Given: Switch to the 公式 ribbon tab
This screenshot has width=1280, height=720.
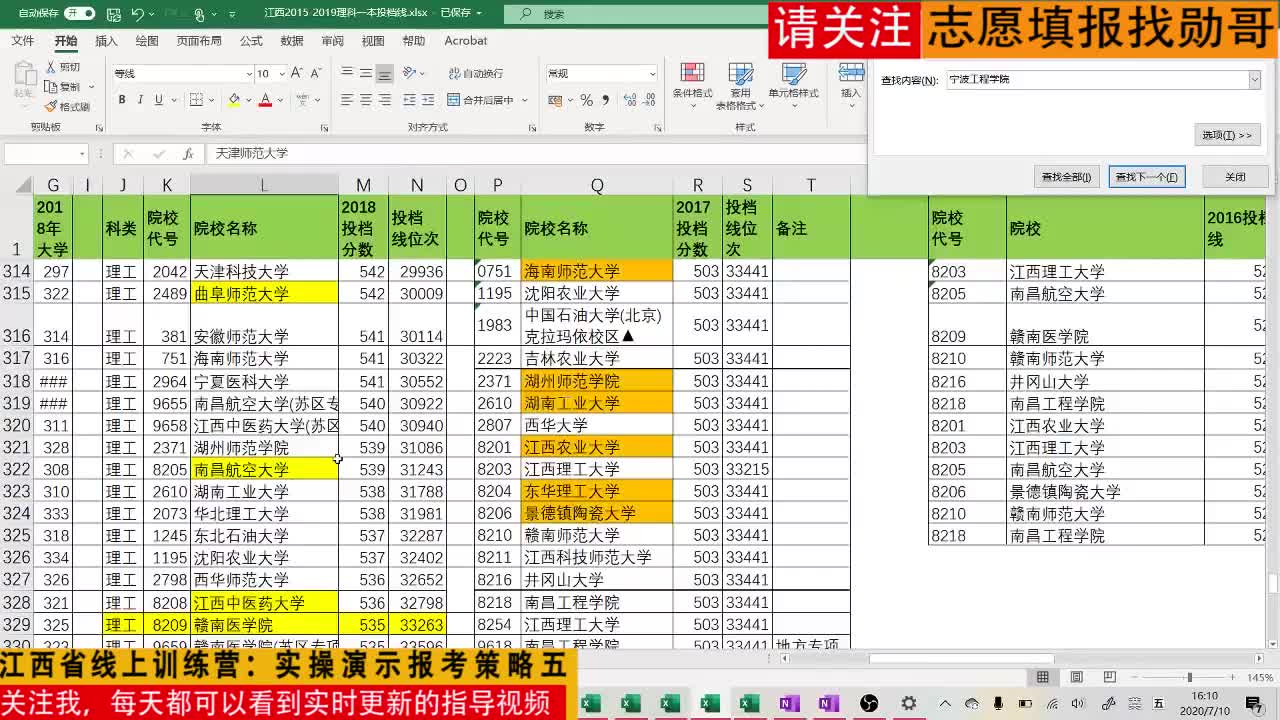Looking at the screenshot, I should pos(251,41).
